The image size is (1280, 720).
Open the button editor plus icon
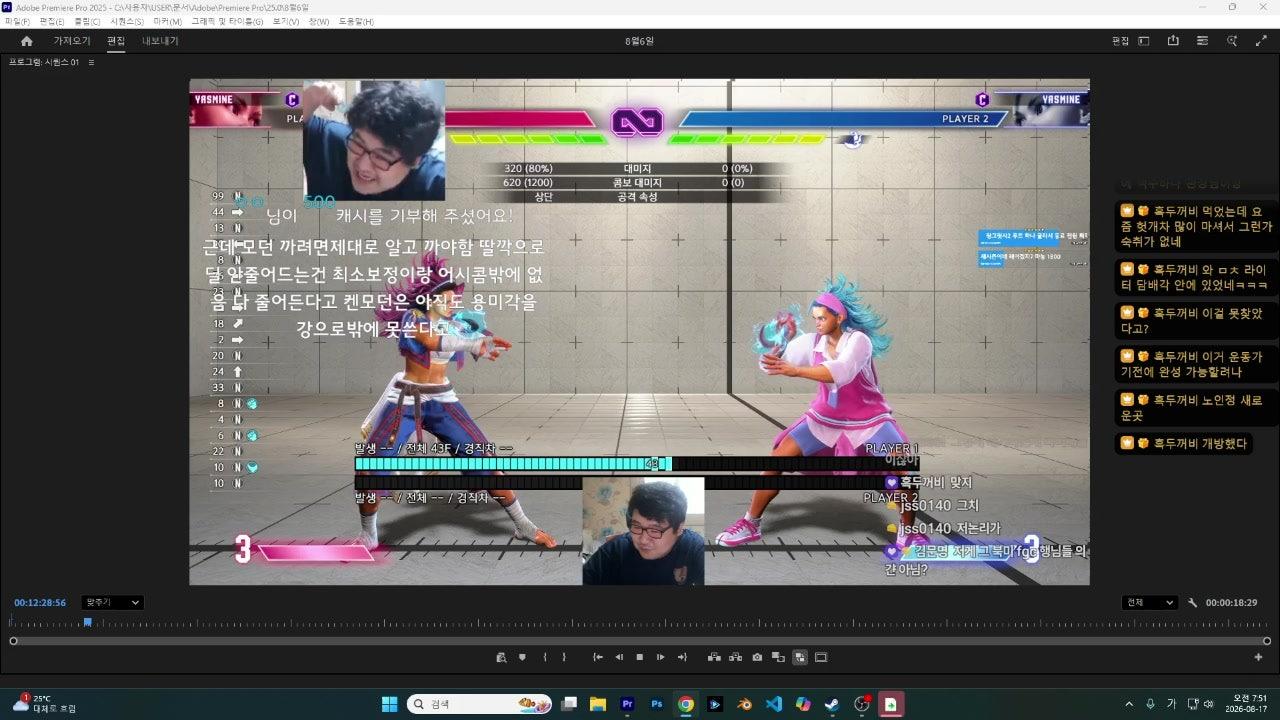(1258, 657)
